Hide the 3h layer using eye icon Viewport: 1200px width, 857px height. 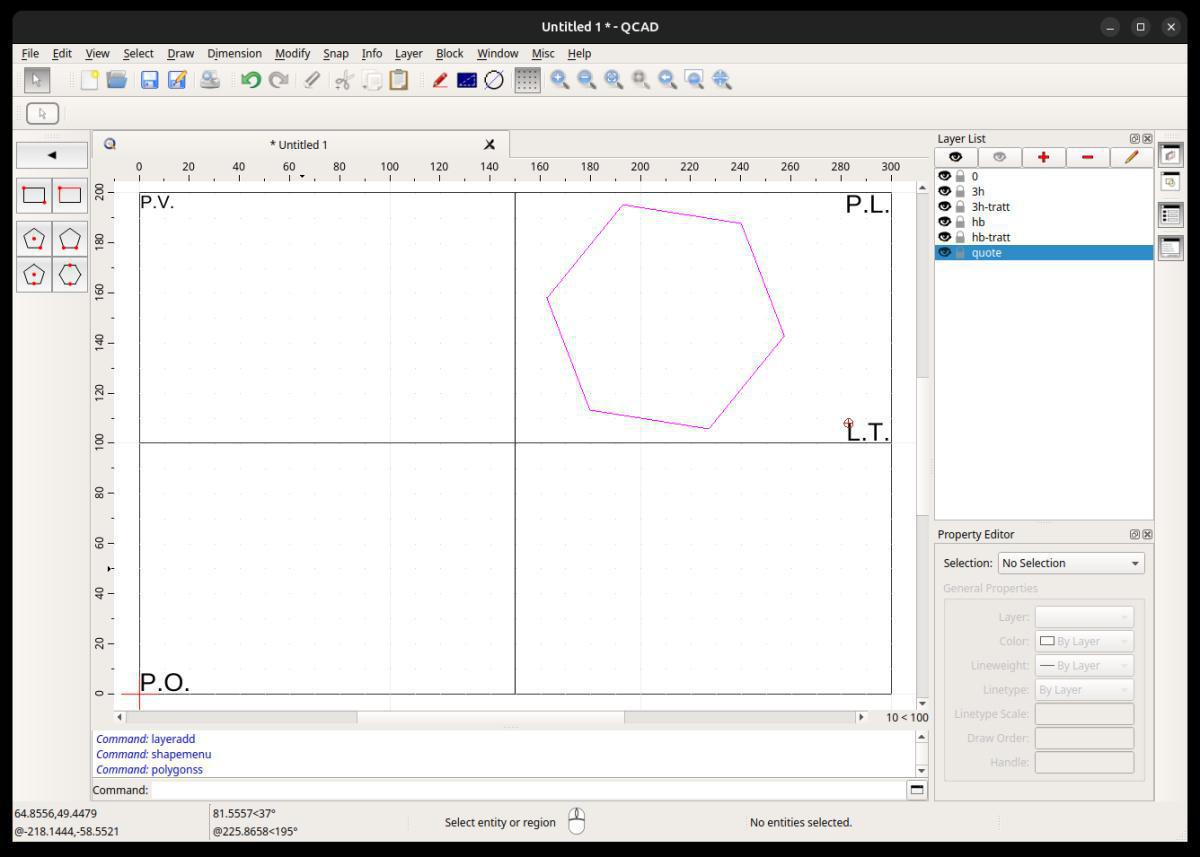click(944, 191)
